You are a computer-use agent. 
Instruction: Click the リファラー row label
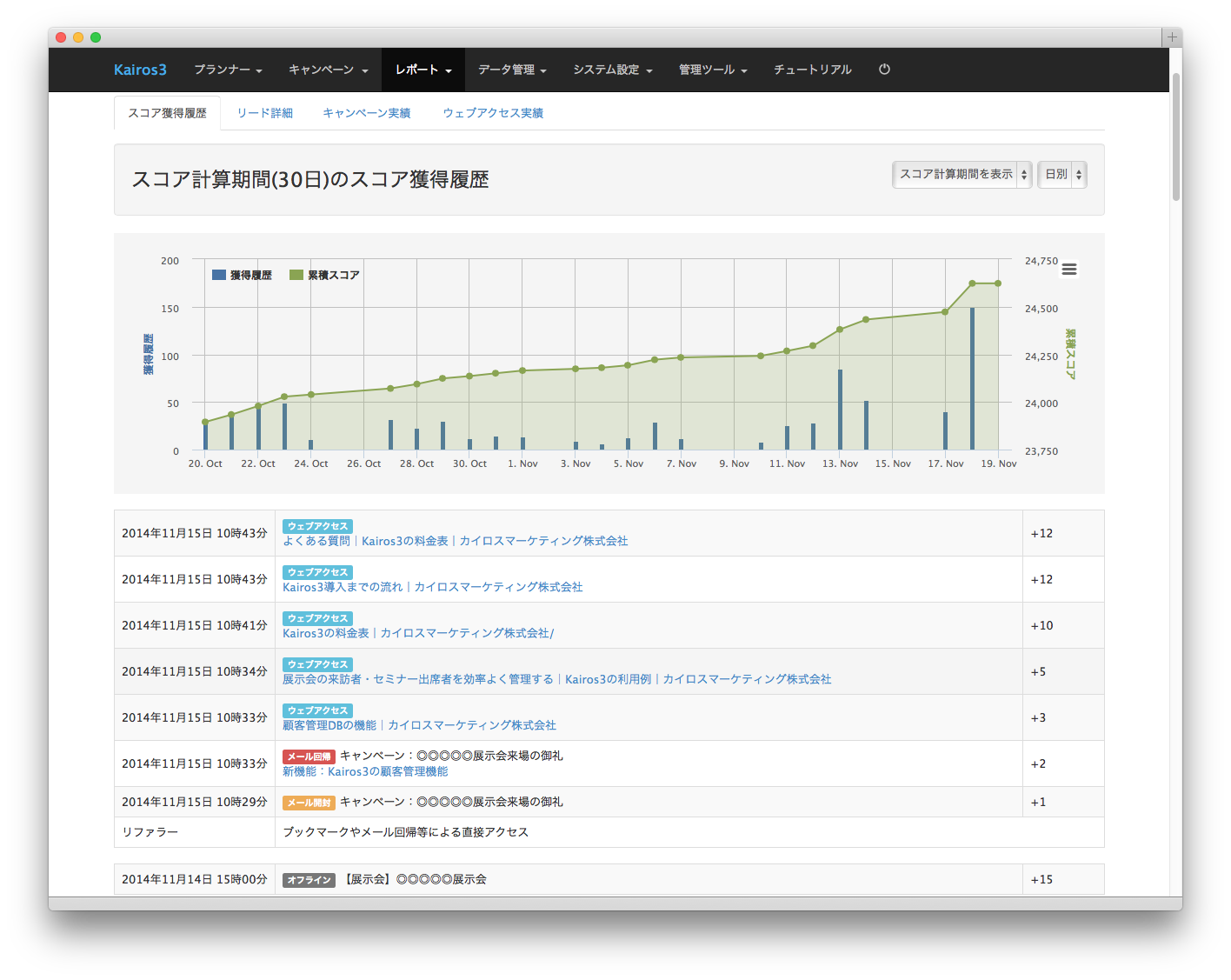(x=150, y=832)
